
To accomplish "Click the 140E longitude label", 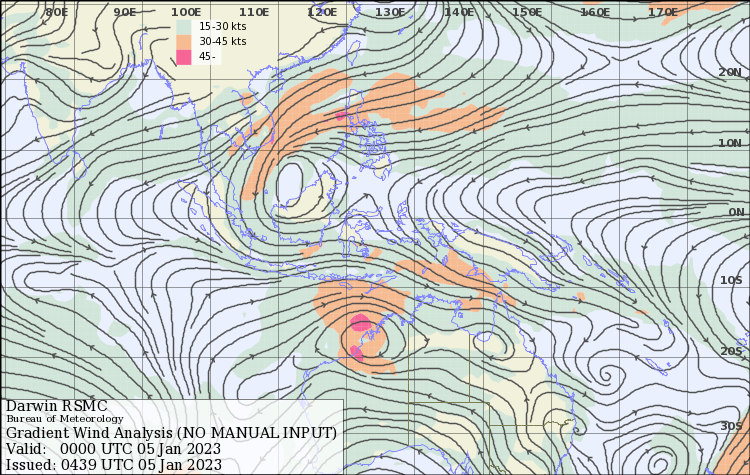I will pos(458,12).
